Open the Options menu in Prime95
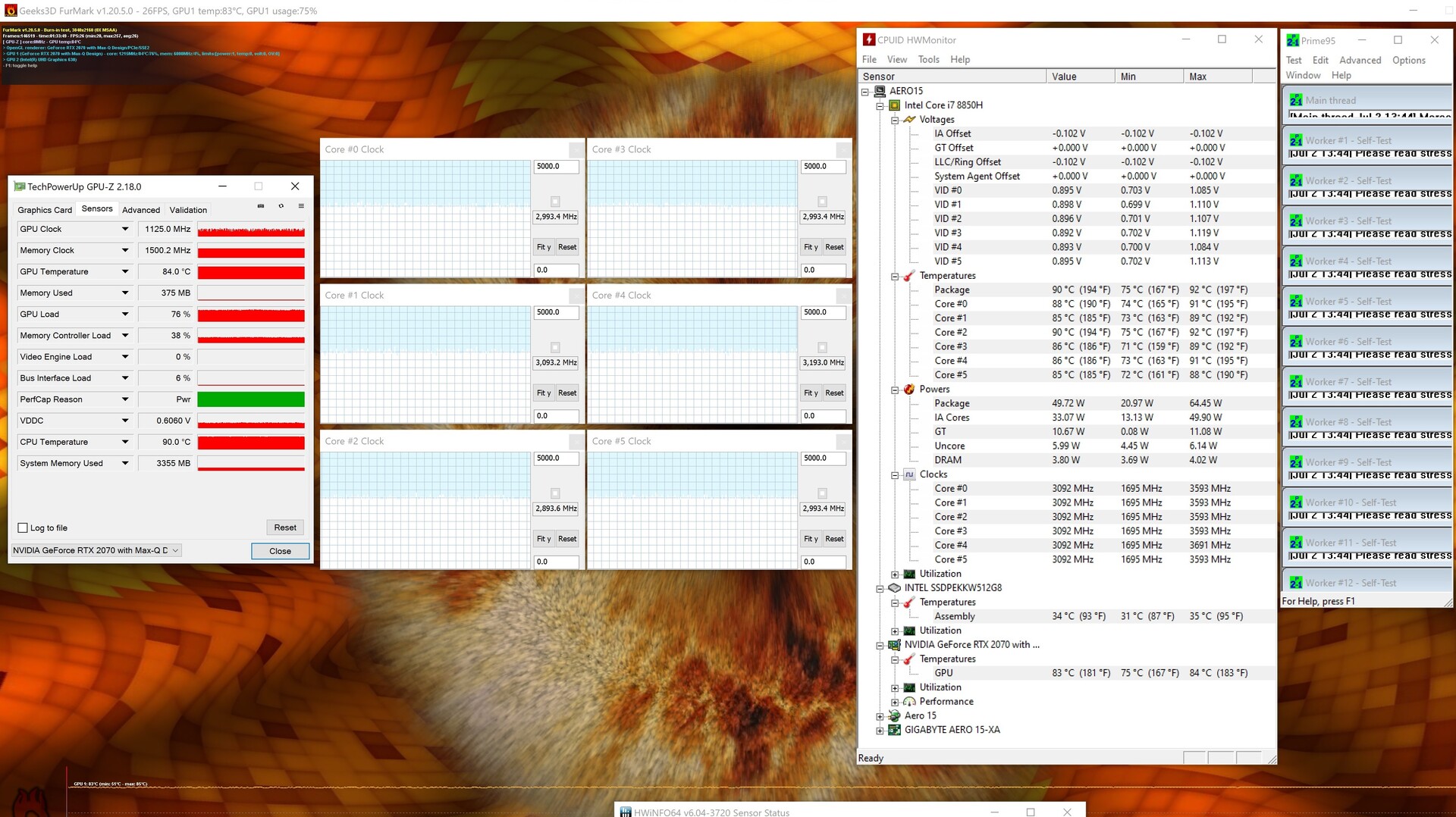 tap(1408, 60)
